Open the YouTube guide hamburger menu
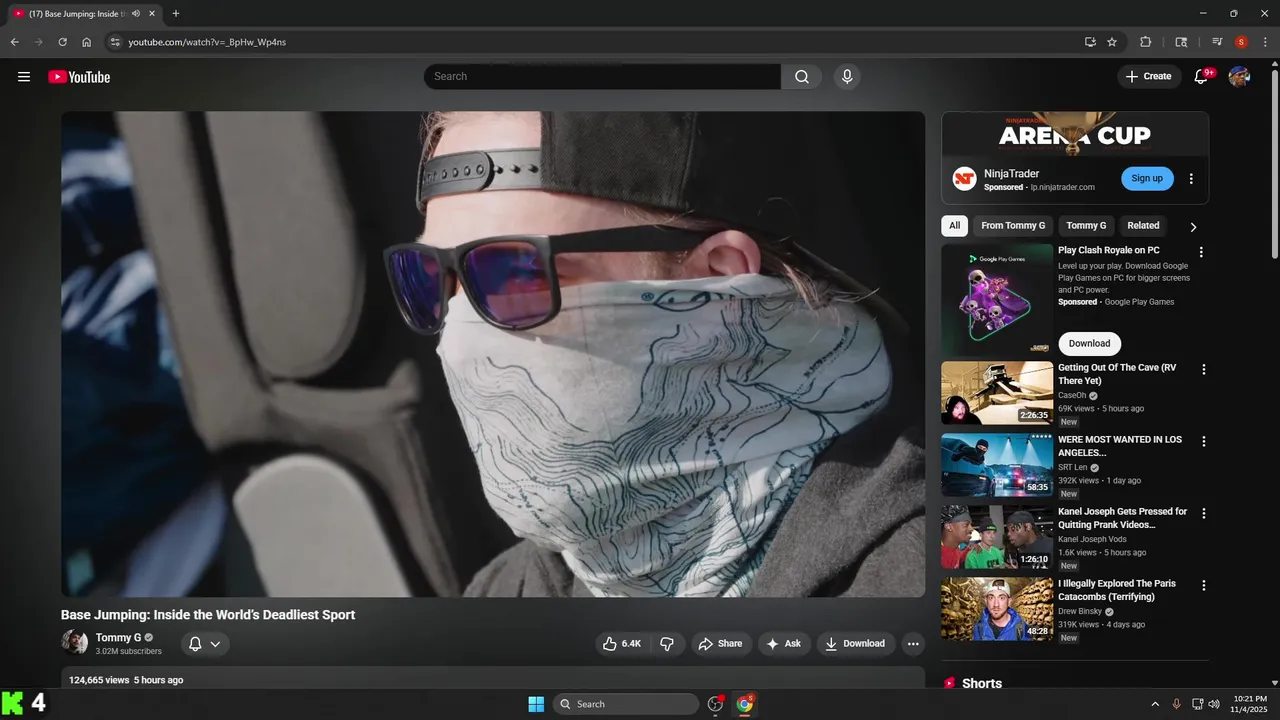Viewport: 1280px width, 720px height. [x=24, y=77]
